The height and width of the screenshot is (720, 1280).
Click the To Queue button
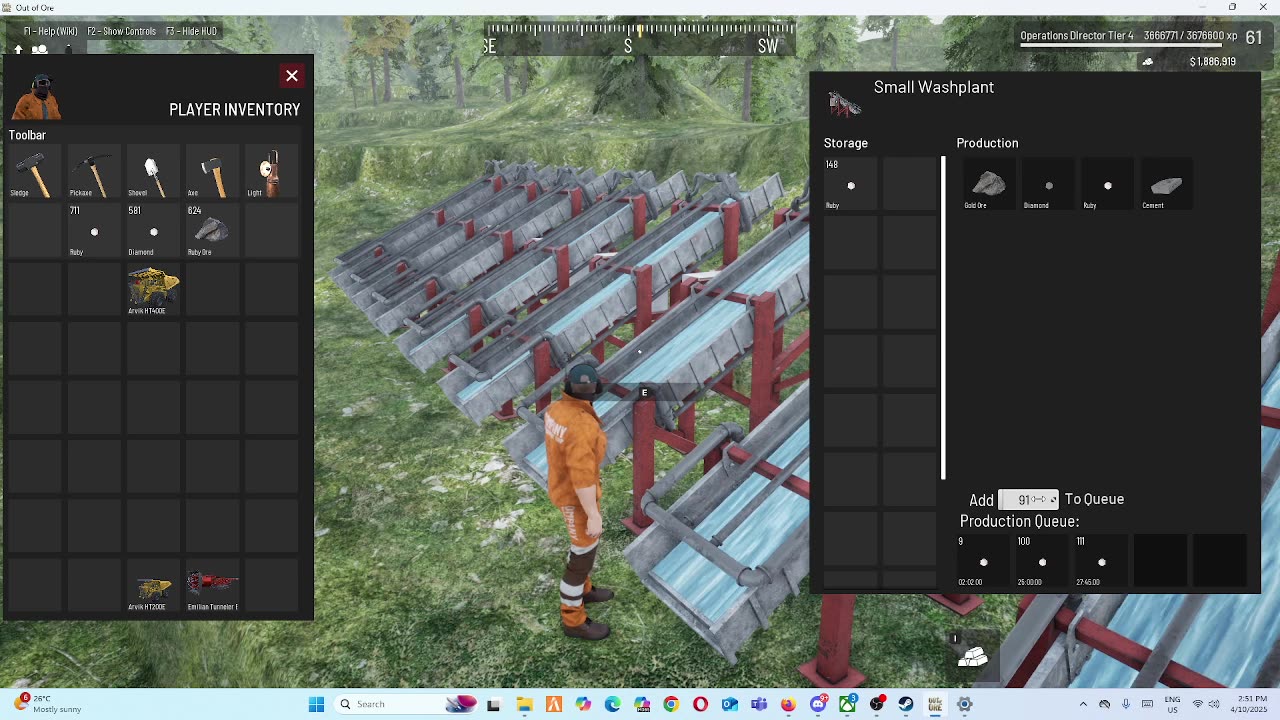[1094, 499]
